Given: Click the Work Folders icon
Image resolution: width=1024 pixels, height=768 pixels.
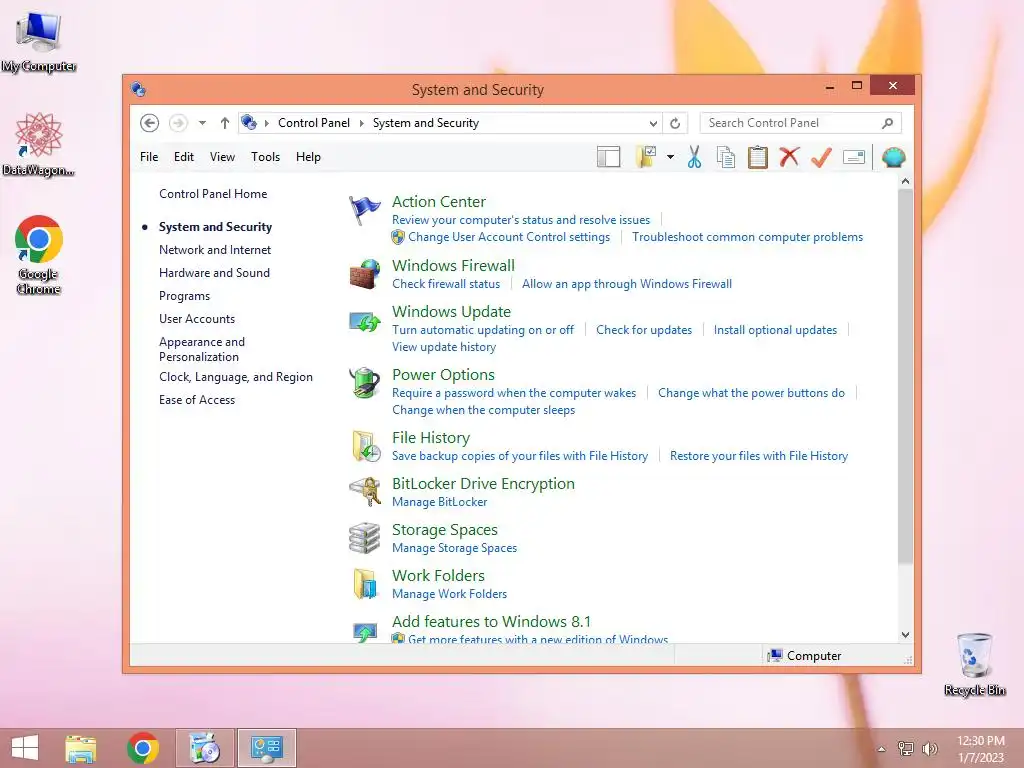Looking at the screenshot, I should (365, 583).
